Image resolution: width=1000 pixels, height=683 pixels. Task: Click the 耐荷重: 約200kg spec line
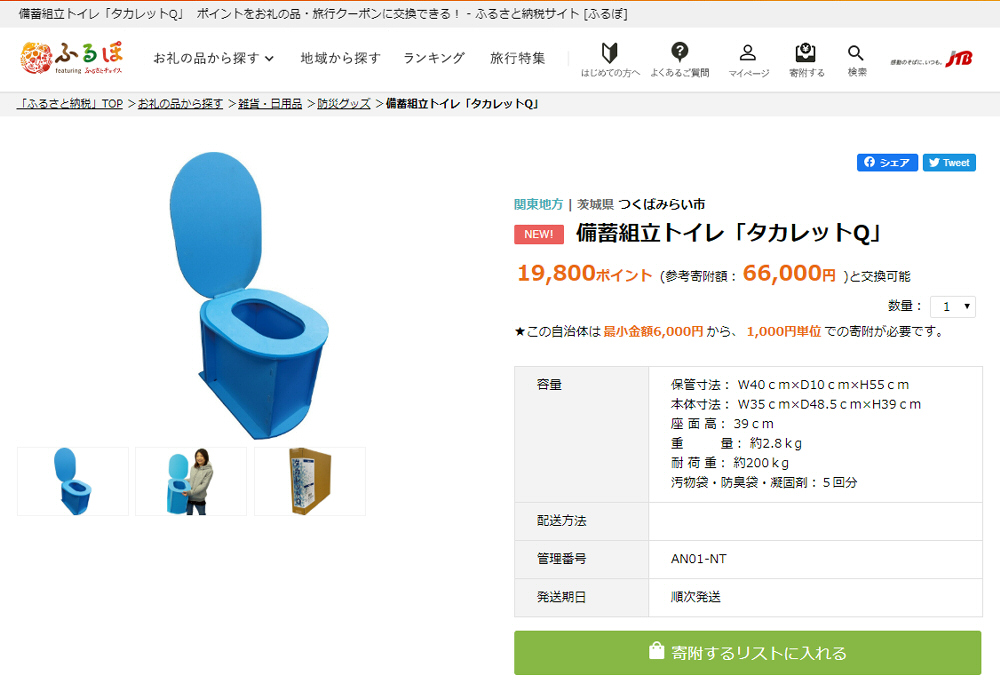(730, 462)
